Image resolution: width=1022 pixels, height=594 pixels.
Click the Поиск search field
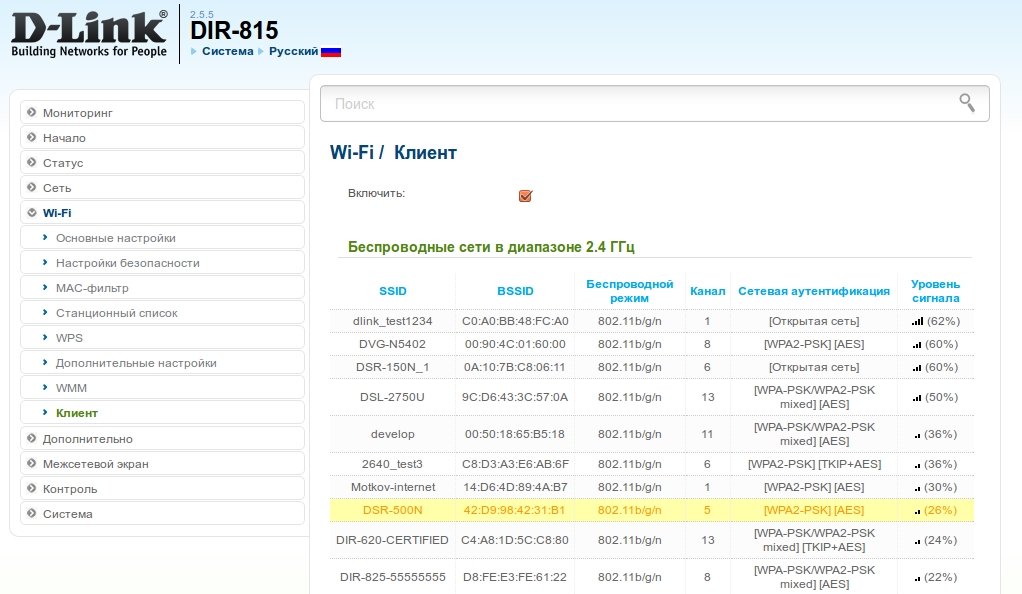640,103
